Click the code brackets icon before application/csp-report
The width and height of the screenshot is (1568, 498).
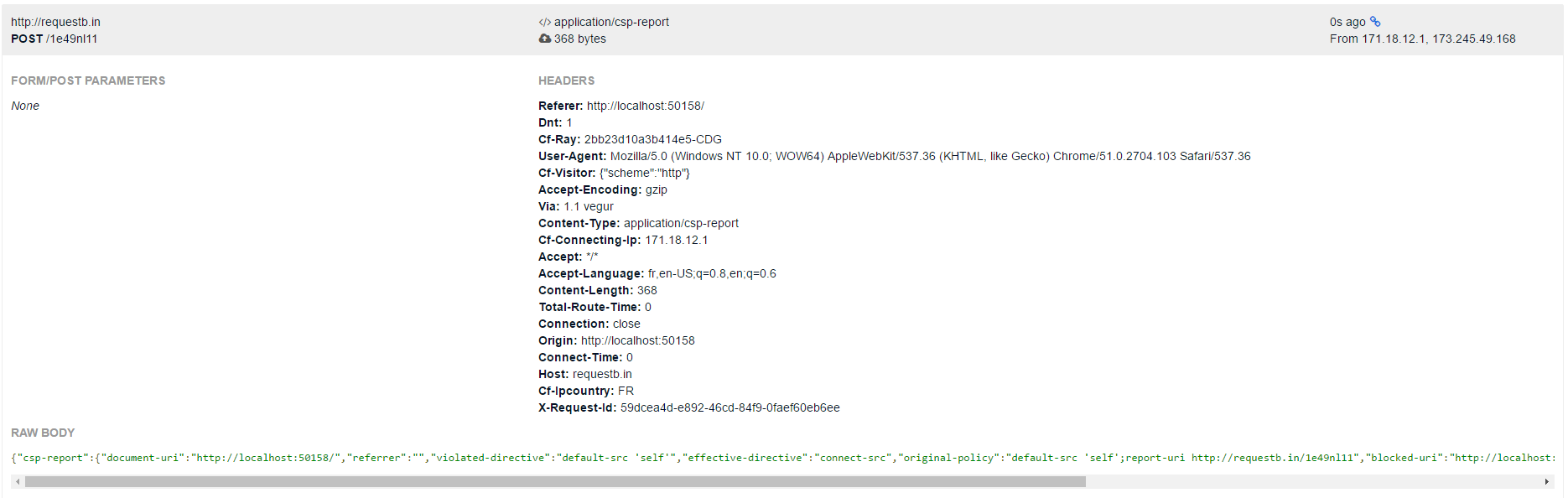[x=544, y=22]
